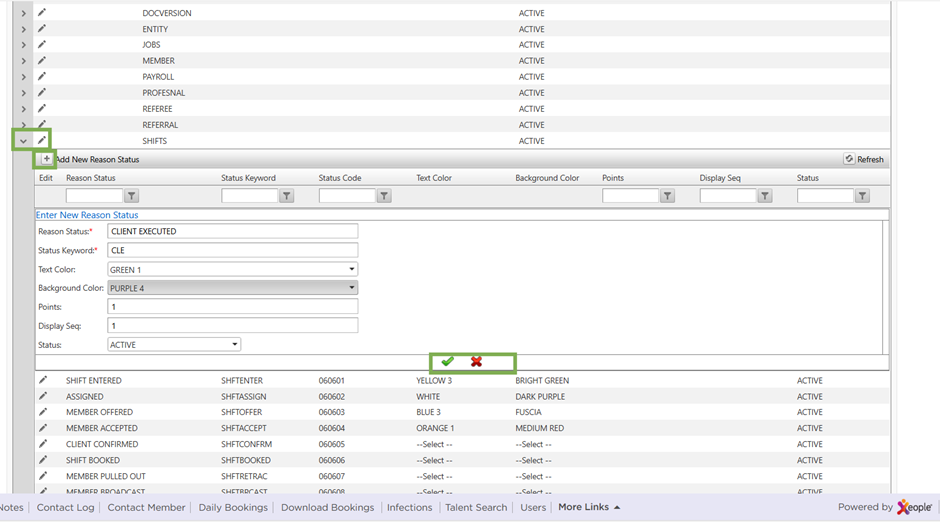Image resolution: width=940 pixels, height=522 pixels.
Task: Click the edit pencil for SHIFTS
Action: pos(42,140)
